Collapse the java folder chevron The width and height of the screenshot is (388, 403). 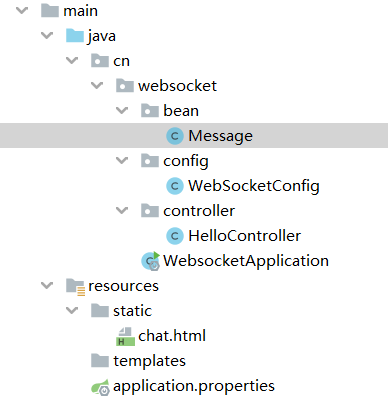click(47, 35)
